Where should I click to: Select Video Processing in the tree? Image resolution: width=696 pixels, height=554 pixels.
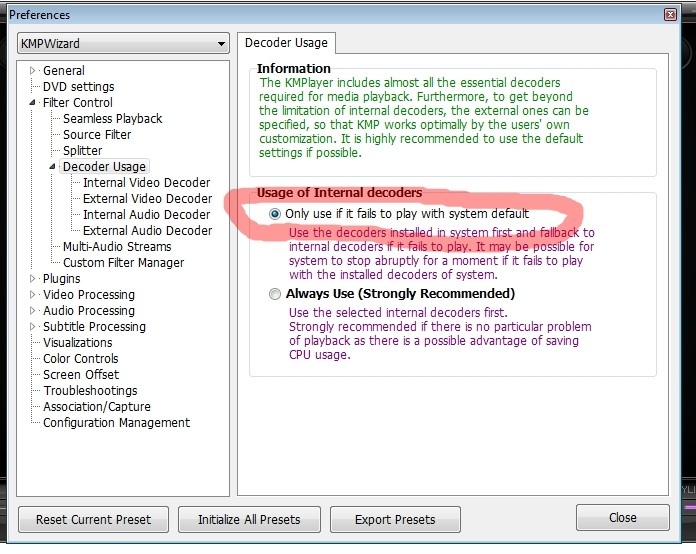[89, 294]
